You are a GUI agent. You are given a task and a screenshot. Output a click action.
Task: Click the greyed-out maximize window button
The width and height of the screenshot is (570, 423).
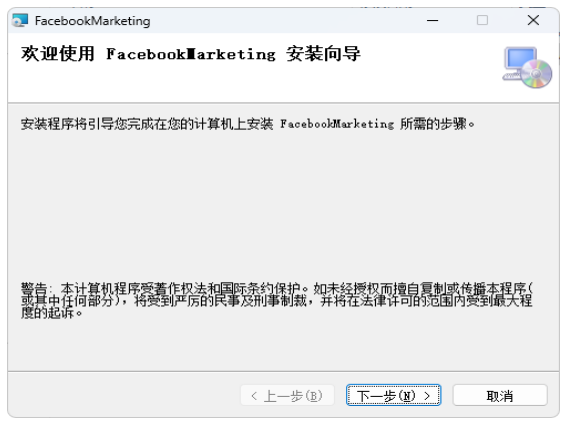[482, 20]
